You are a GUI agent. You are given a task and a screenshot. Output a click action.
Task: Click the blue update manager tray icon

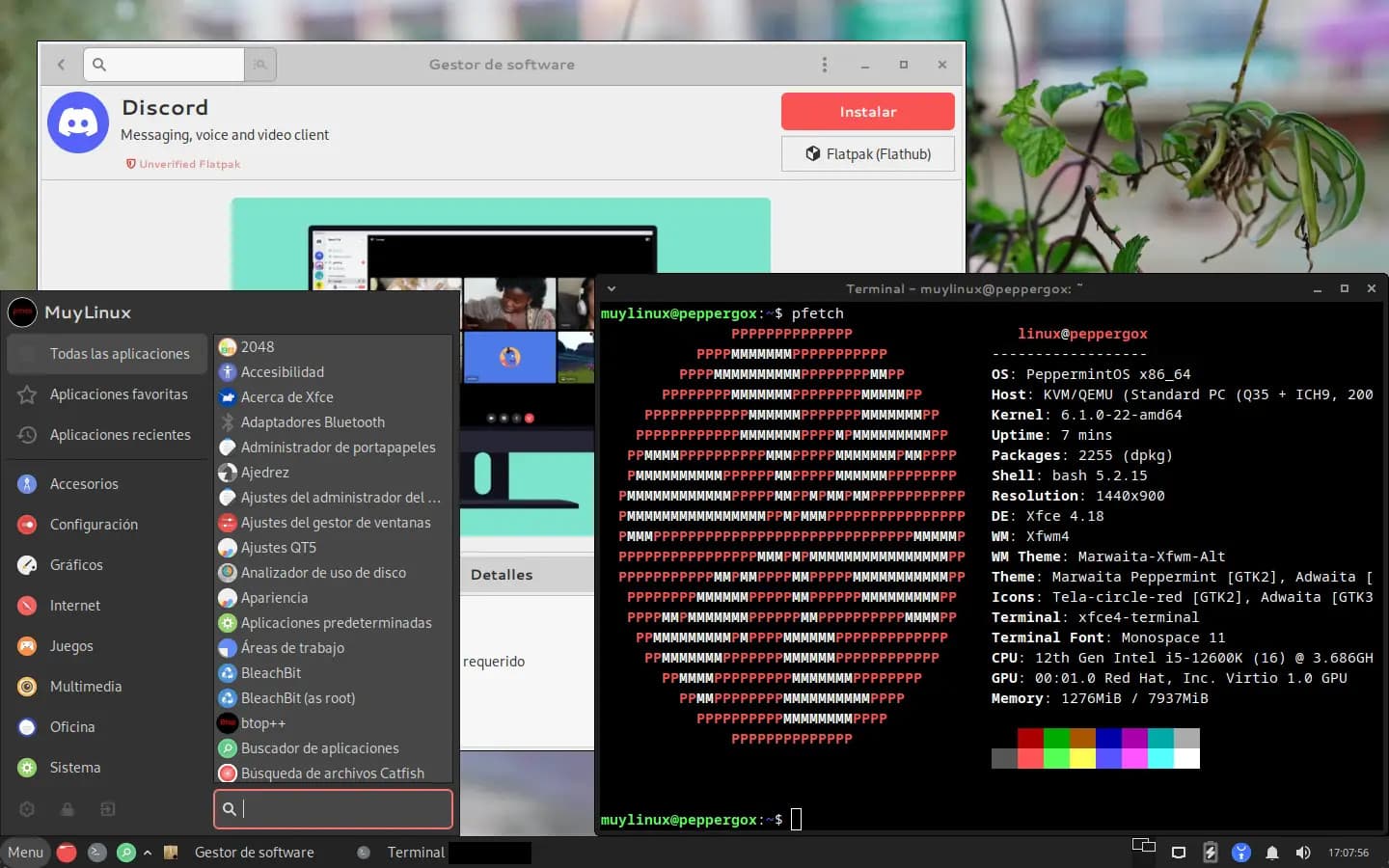[x=1241, y=853]
